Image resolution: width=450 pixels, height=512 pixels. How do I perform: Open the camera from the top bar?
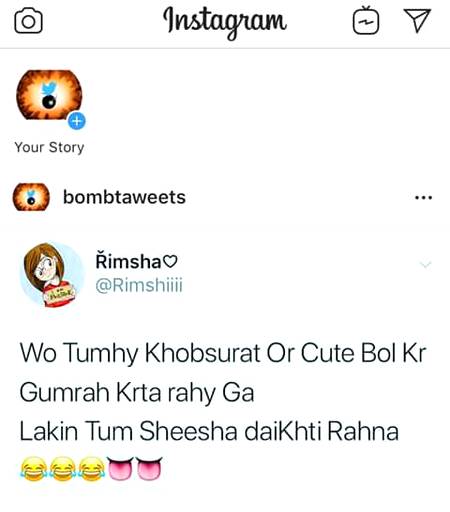[x=28, y=21]
